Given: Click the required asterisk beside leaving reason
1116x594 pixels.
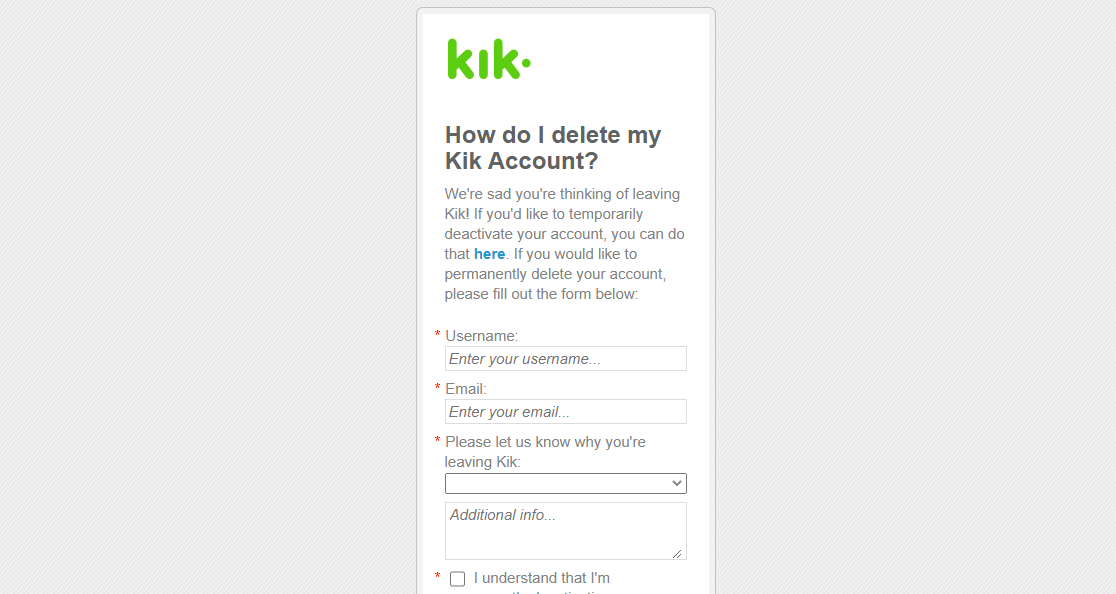Looking at the screenshot, I should click(x=437, y=441).
